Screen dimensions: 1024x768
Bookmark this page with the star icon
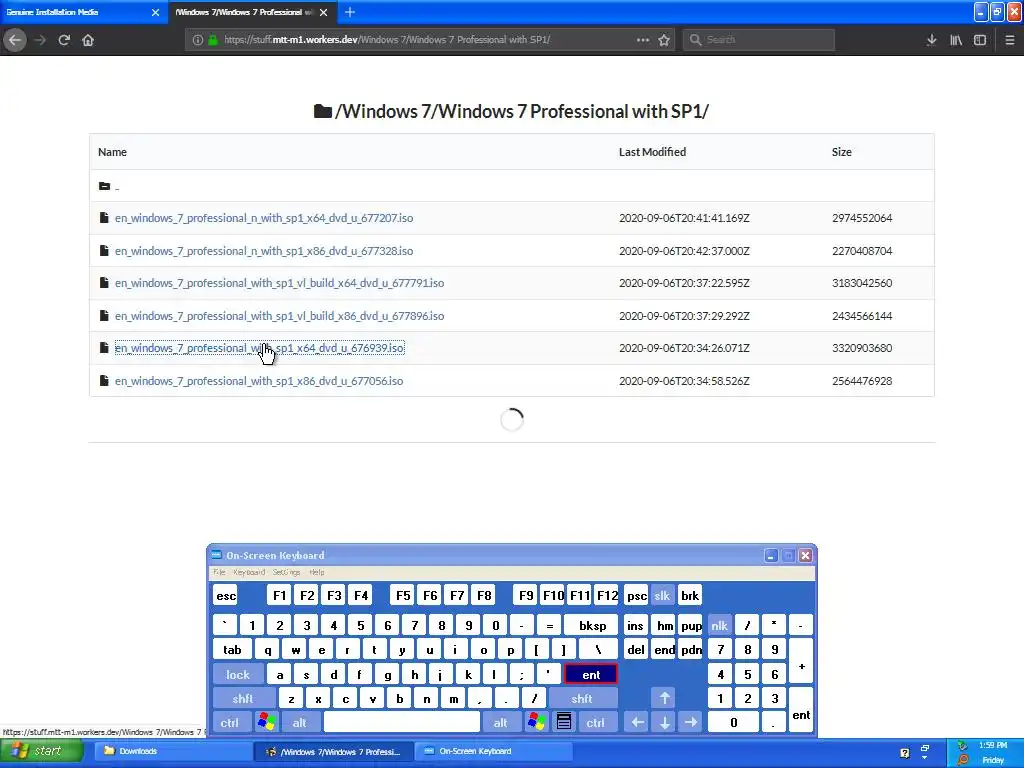point(664,40)
